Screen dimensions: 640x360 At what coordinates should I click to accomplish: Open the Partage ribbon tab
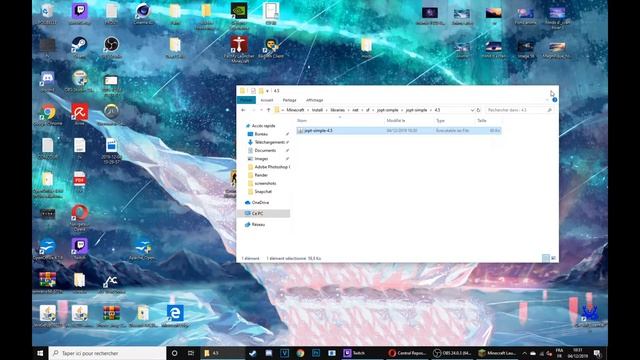pyautogui.click(x=289, y=100)
